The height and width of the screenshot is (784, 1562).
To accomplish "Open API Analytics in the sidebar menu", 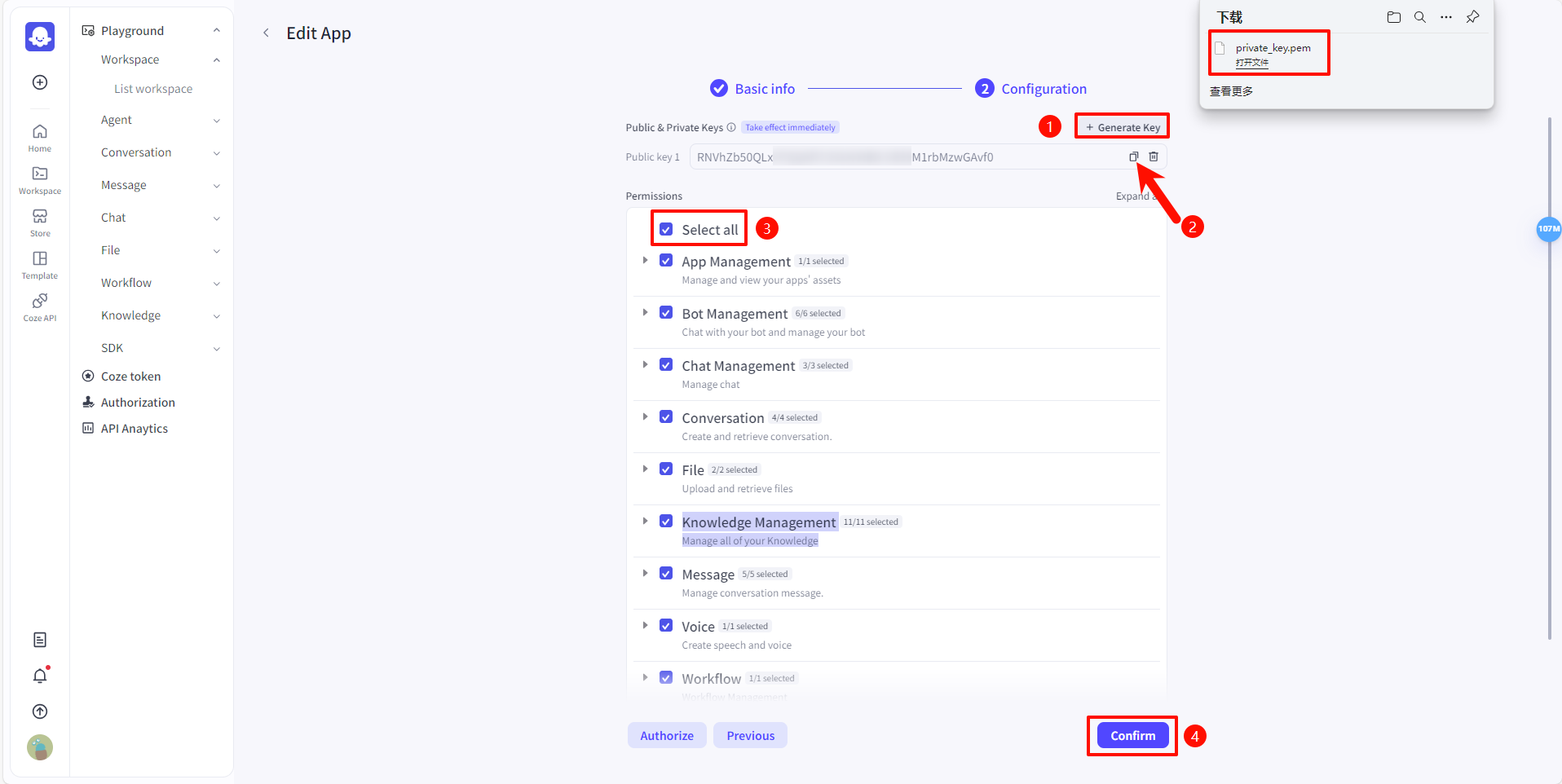I will click(134, 428).
